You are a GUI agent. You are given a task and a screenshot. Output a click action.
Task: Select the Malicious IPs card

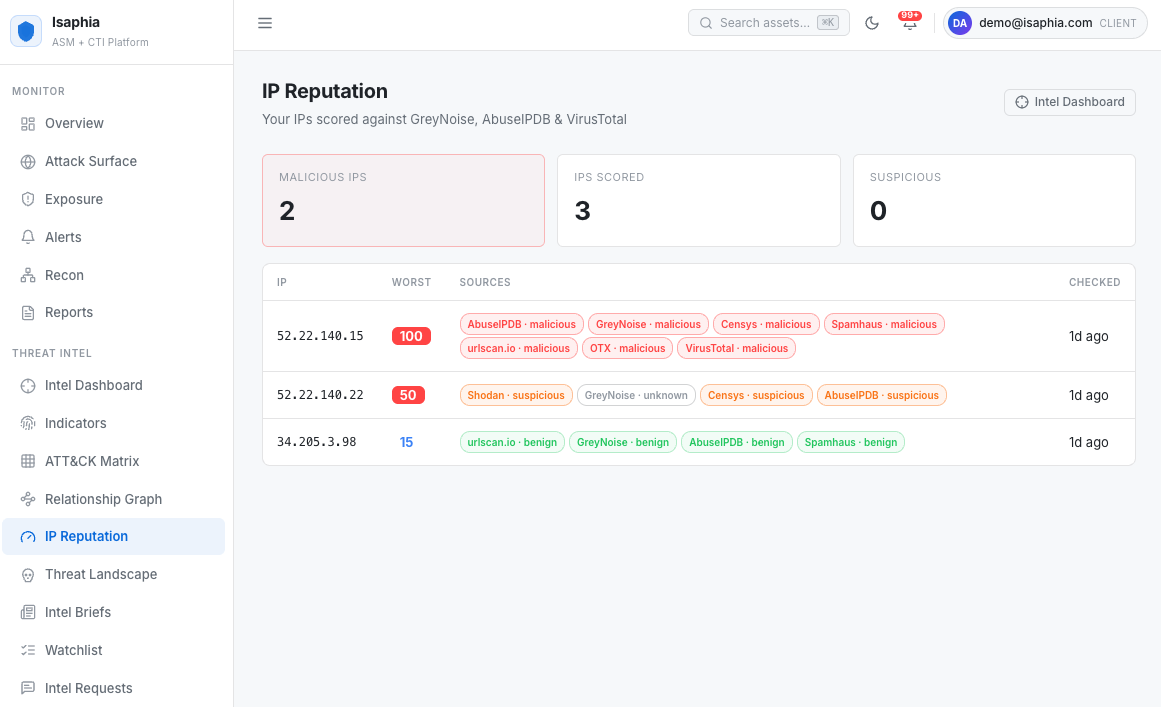click(x=404, y=201)
